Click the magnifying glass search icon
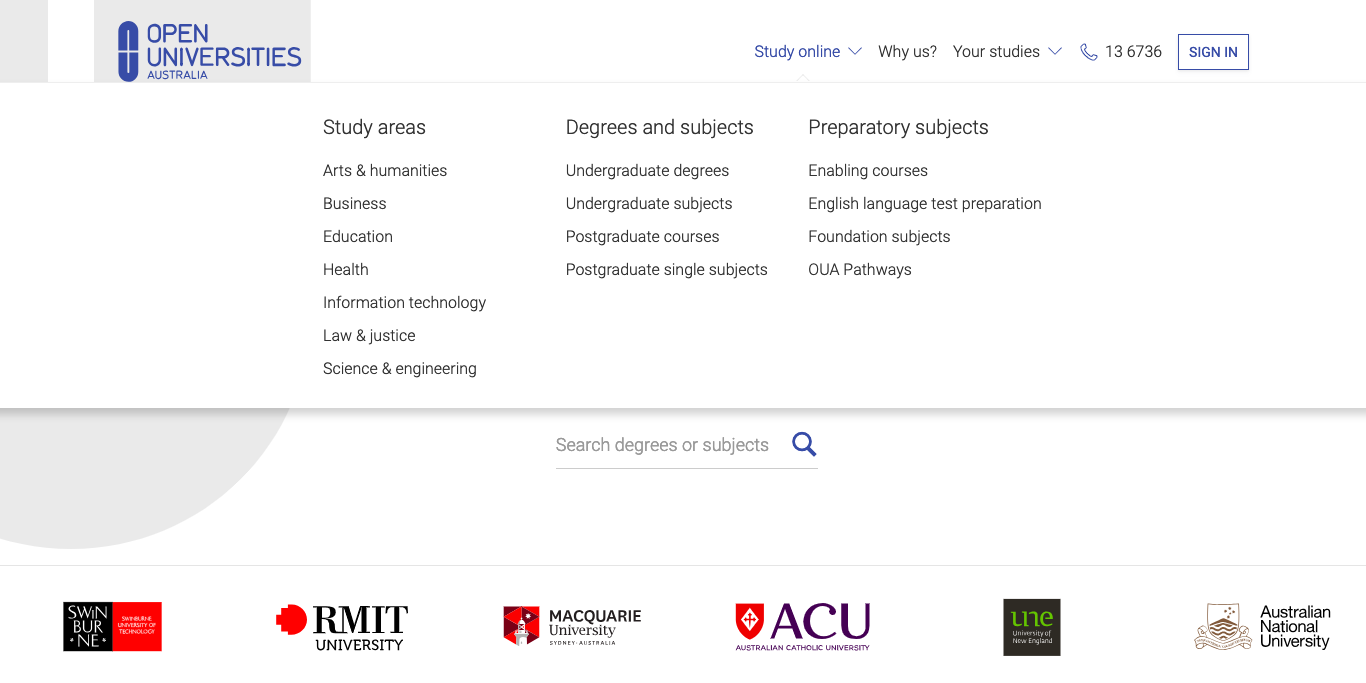 tap(804, 444)
